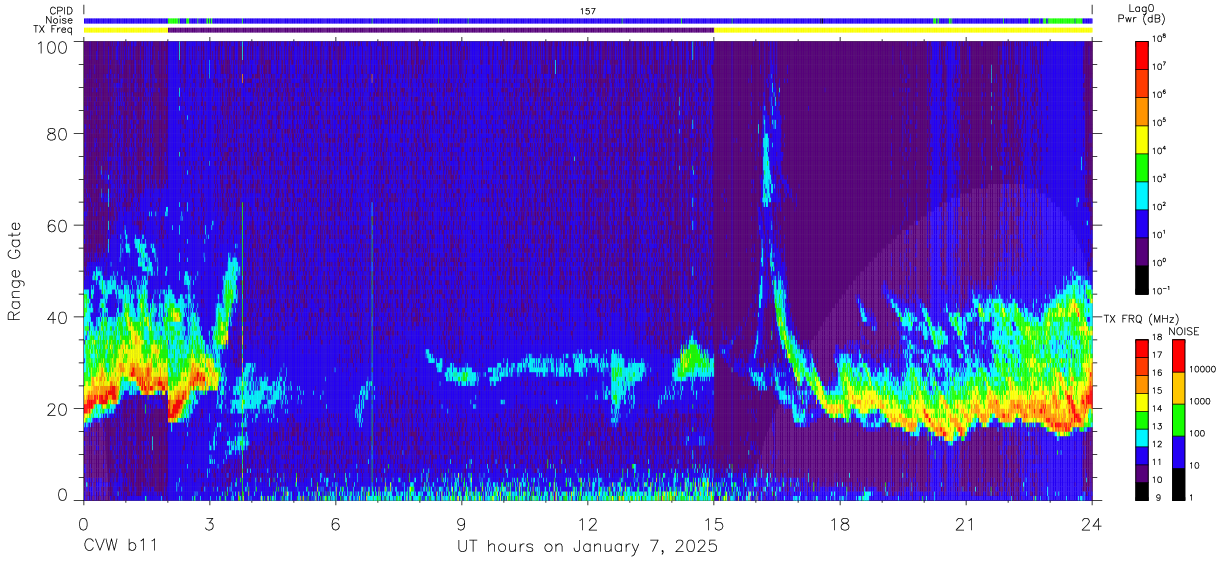
Task: Click the 'UT hours on January 7, 2025' title
Action: point(587,548)
